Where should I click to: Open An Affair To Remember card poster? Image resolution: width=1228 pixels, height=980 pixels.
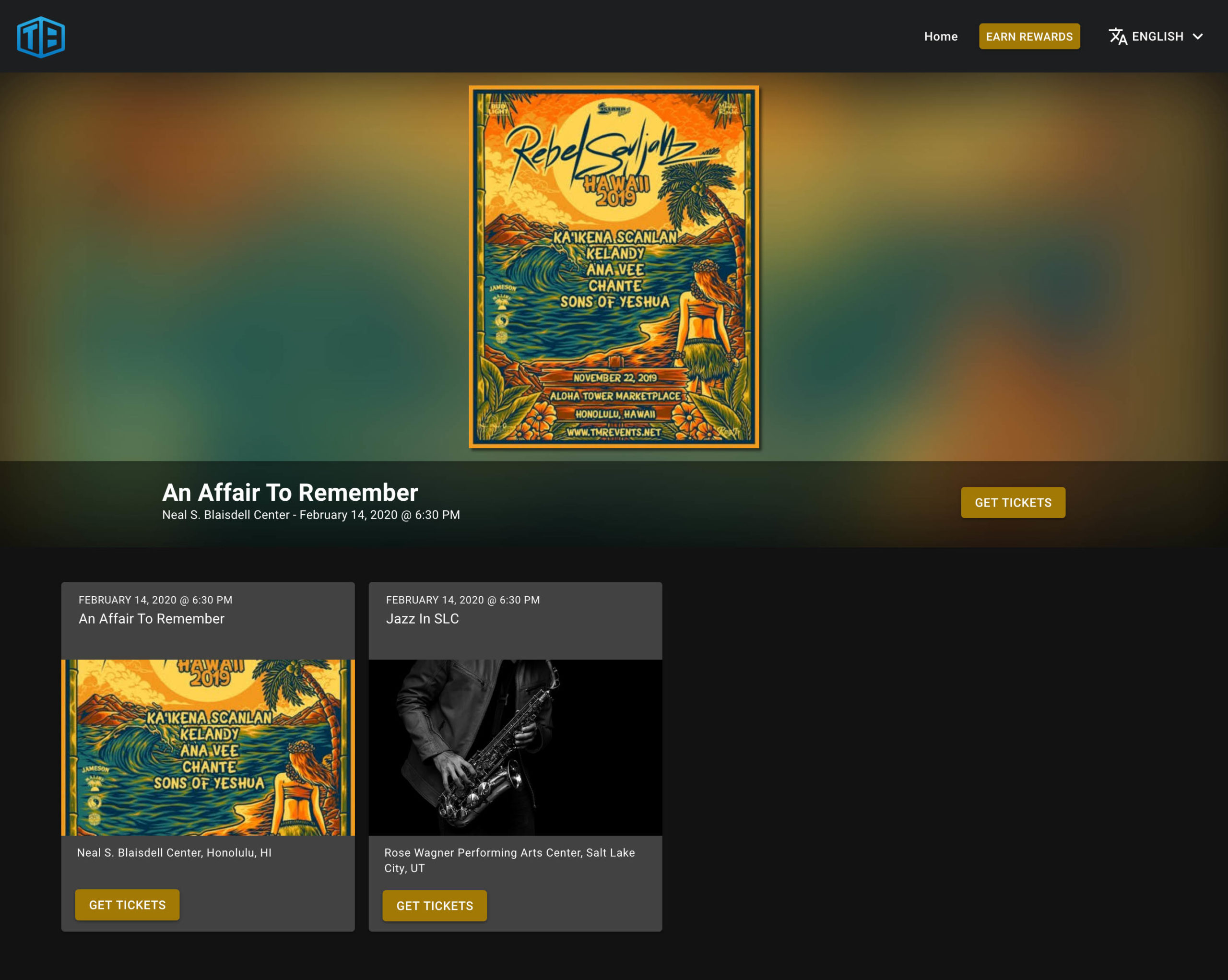coord(208,747)
